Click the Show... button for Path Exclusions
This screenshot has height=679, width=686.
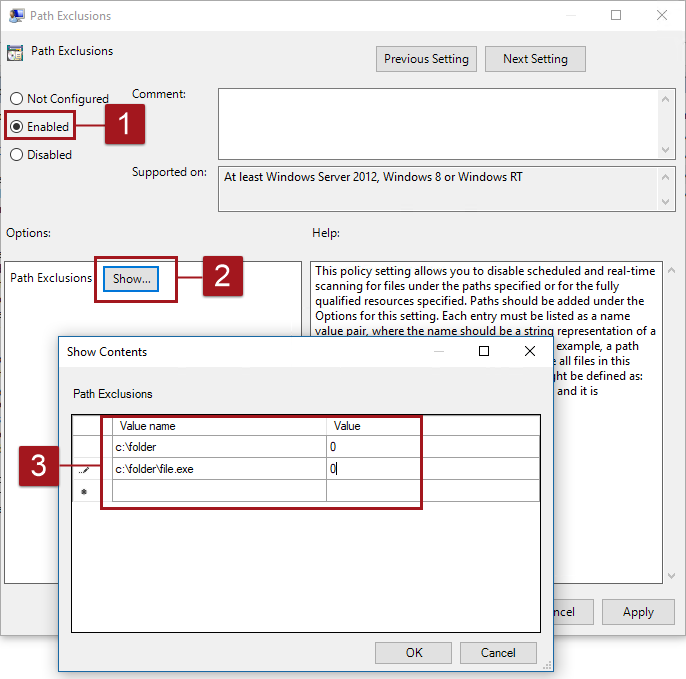[x=132, y=279]
